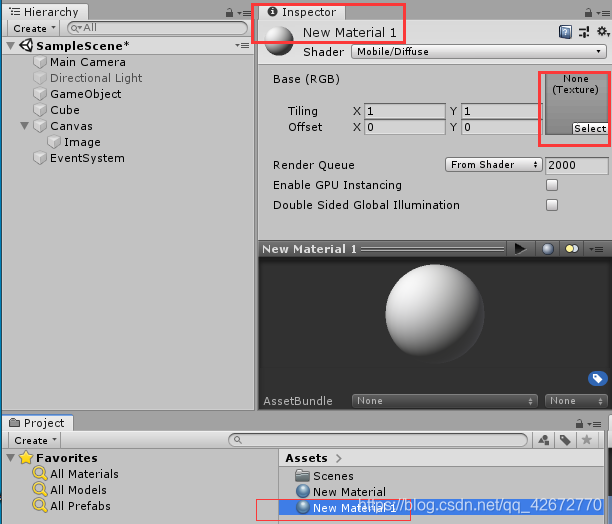
Task: Toggle Double Sided Global Illumination checkbox
Action: 552,205
